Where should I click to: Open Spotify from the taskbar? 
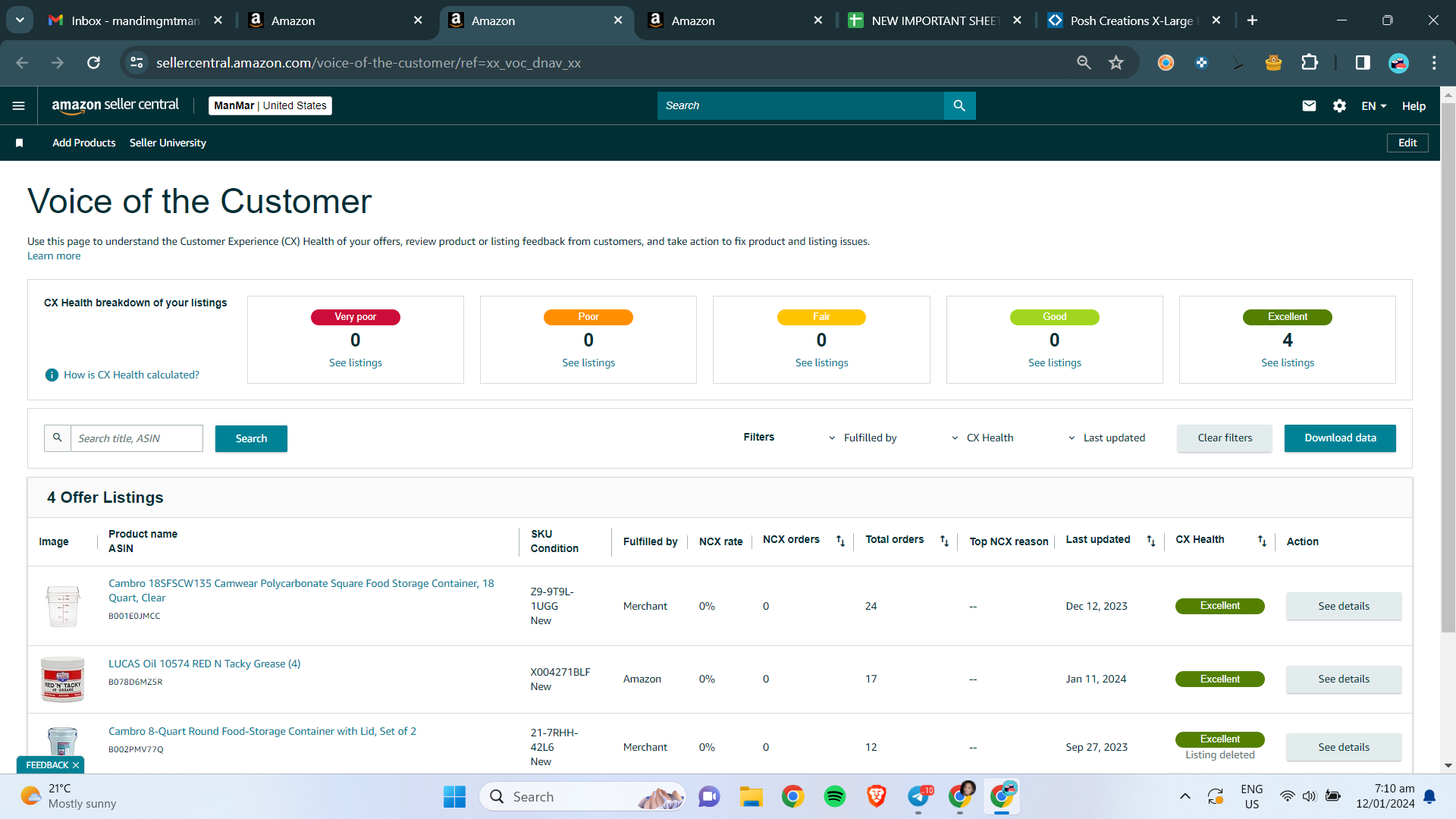[x=835, y=796]
